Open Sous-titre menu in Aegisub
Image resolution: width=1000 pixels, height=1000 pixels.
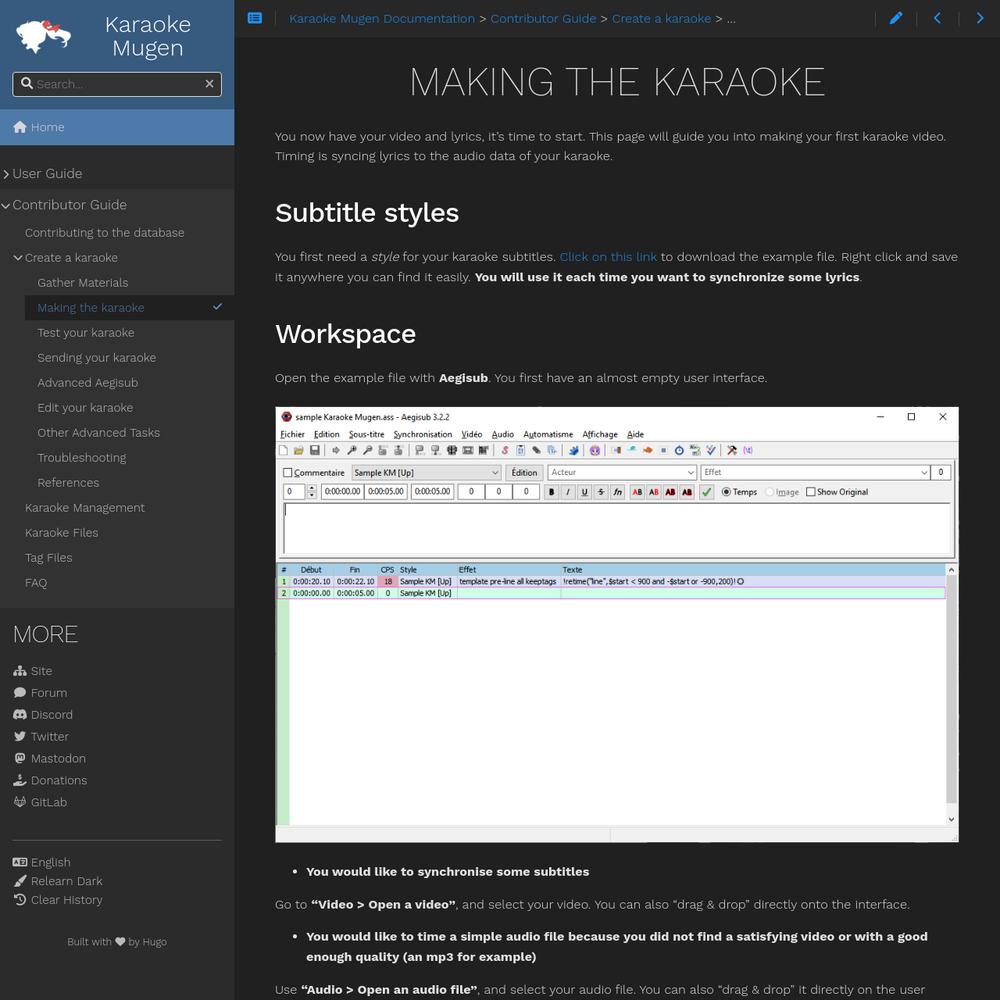(367, 434)
